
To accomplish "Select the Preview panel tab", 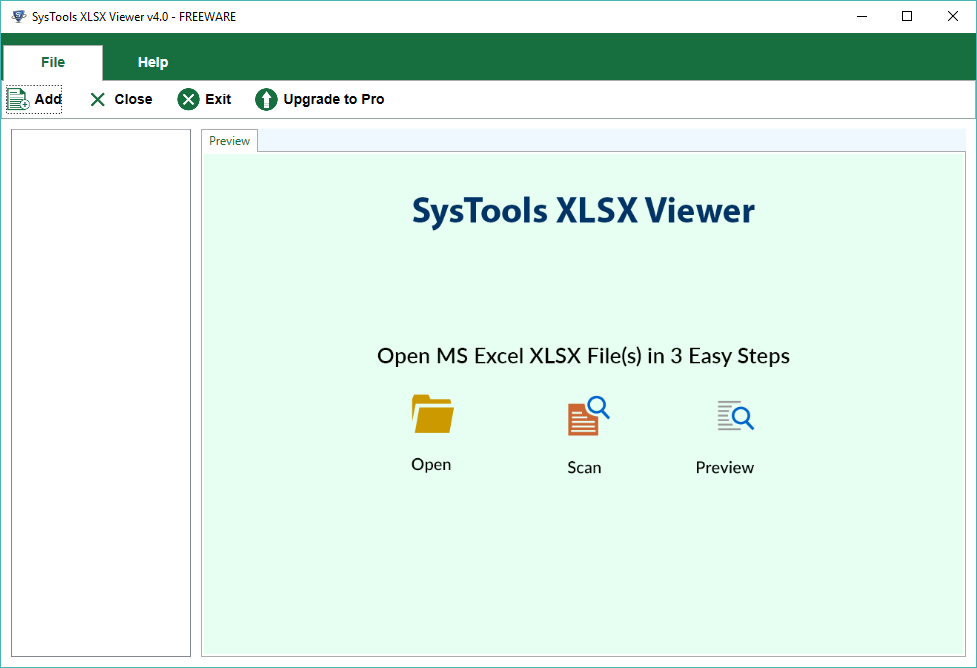I will pyautogui.click(x=229, y=141).
